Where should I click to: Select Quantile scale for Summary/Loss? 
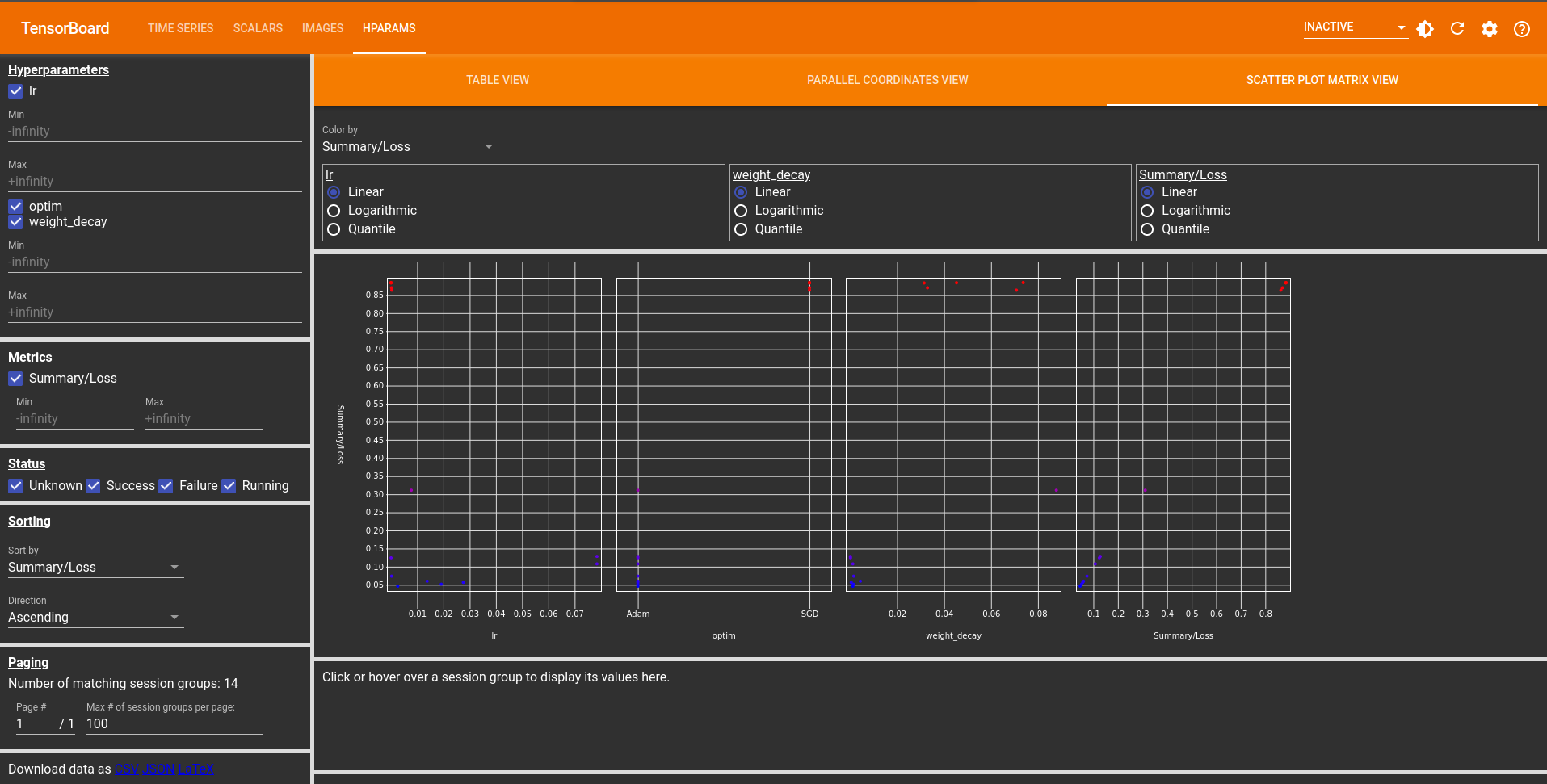coord(1147,229)
